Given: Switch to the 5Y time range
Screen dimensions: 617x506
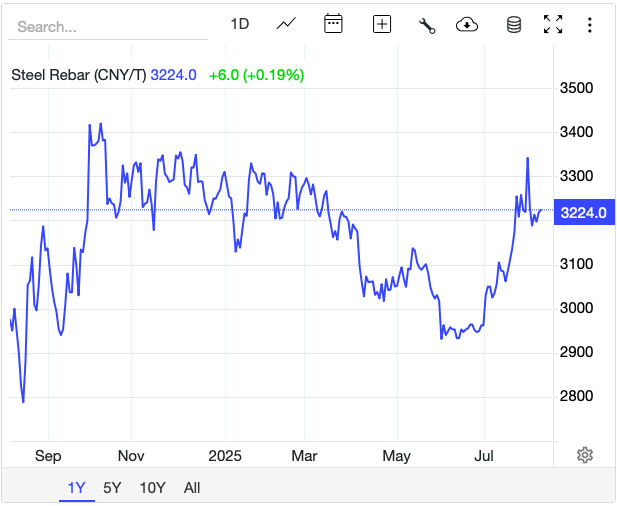Looking at the screenshot, I should [x=113, y=488].
